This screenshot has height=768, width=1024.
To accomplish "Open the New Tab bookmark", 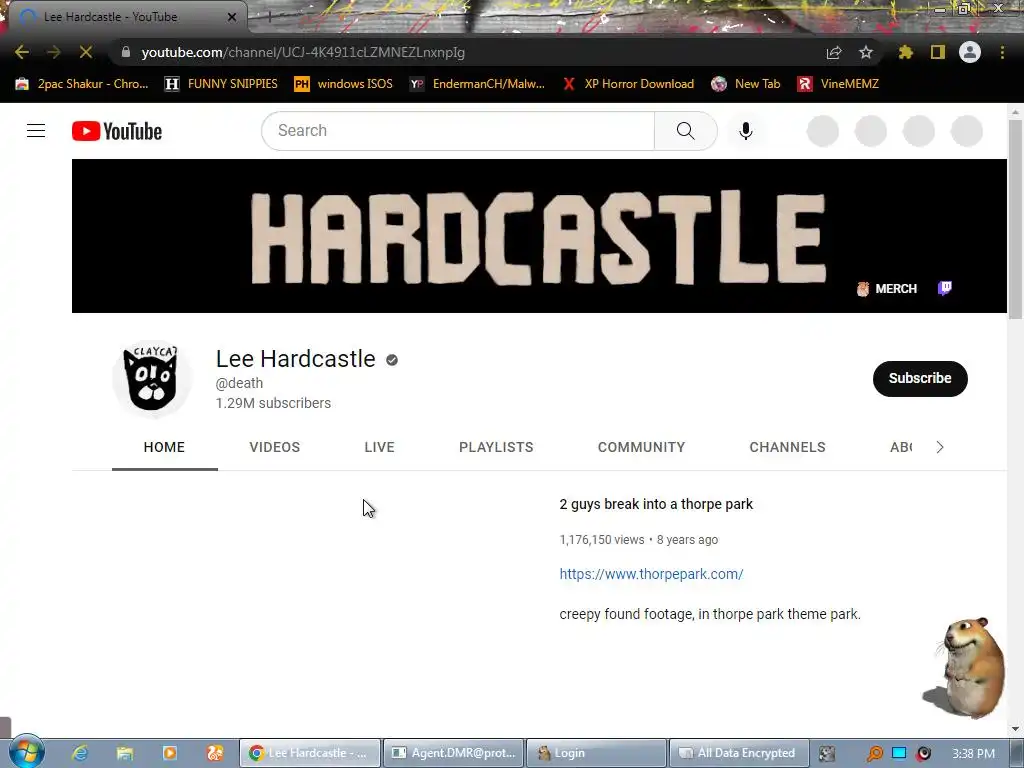I will point(746,84).
